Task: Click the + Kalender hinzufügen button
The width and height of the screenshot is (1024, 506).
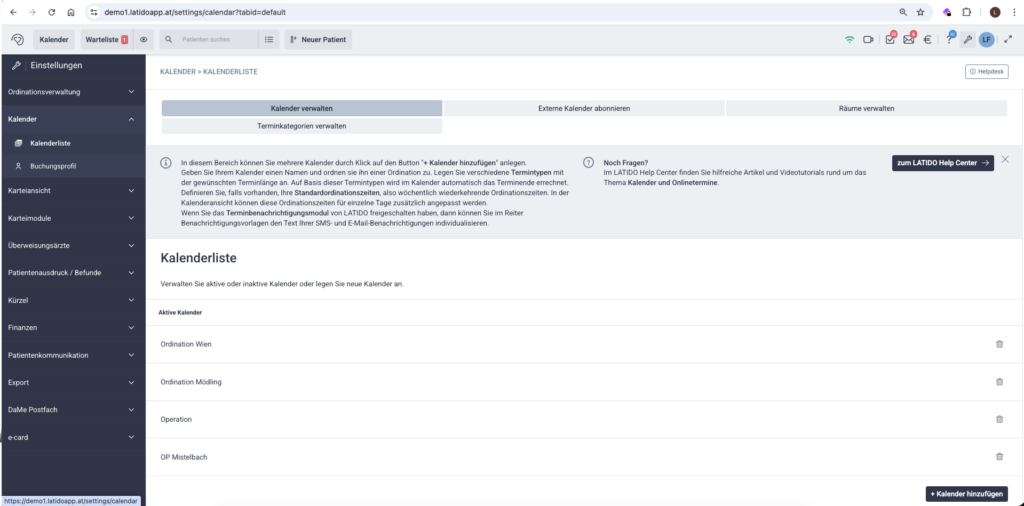Action: tap(966, 494)
